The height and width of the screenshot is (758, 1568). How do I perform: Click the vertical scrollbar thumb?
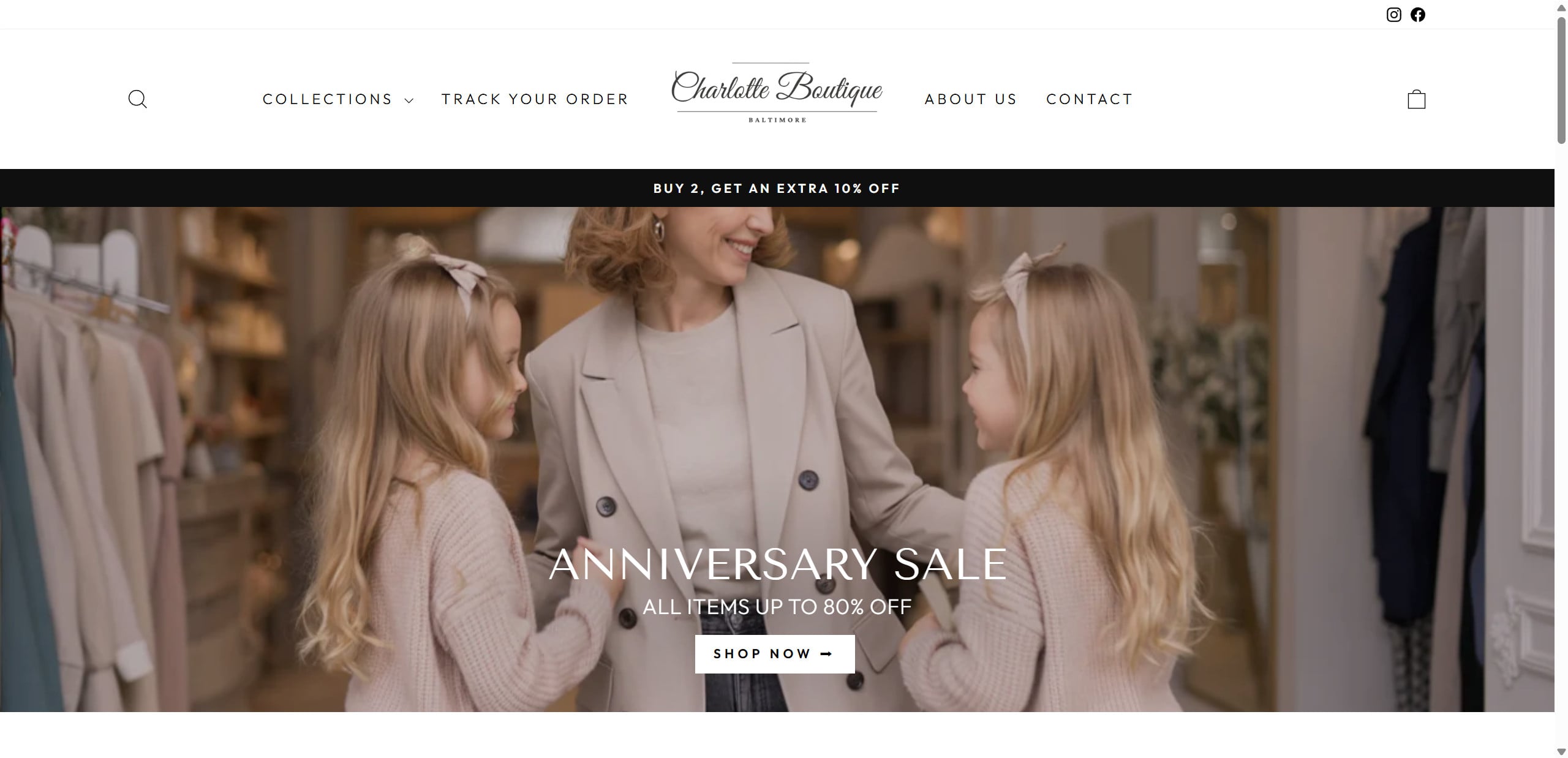point(1561,80)
